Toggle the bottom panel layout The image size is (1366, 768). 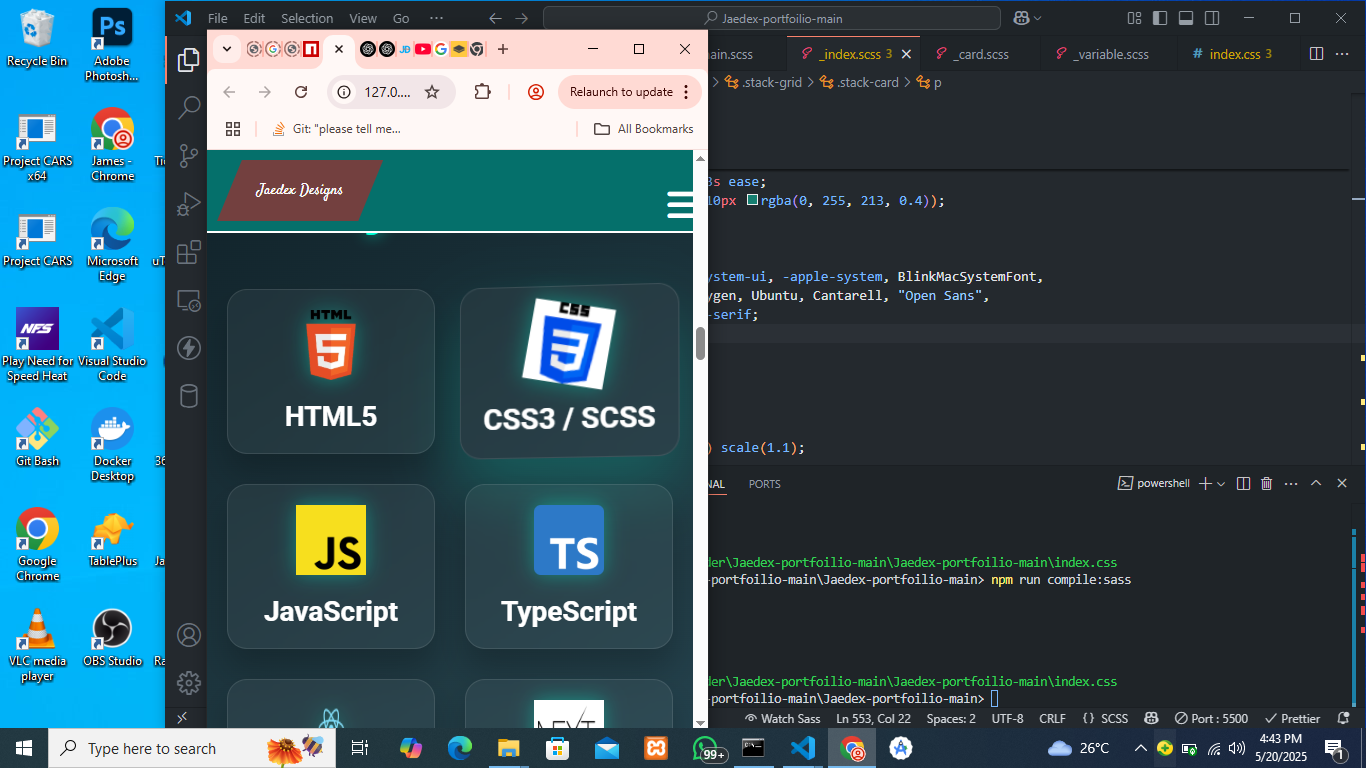click(x=1186, y=18)
